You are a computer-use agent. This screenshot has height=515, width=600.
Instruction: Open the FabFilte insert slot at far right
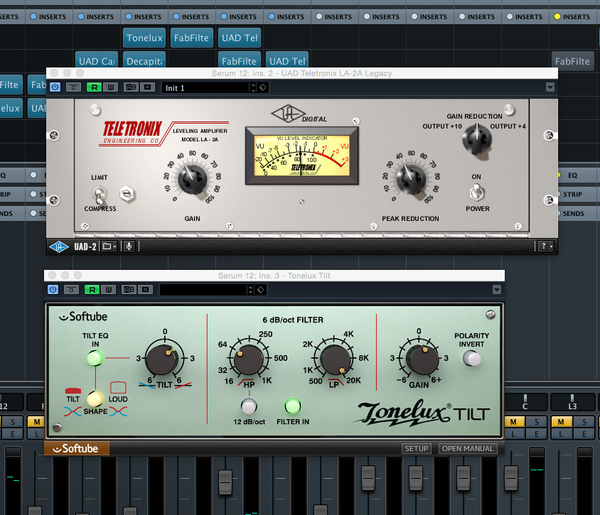point(572,61)
